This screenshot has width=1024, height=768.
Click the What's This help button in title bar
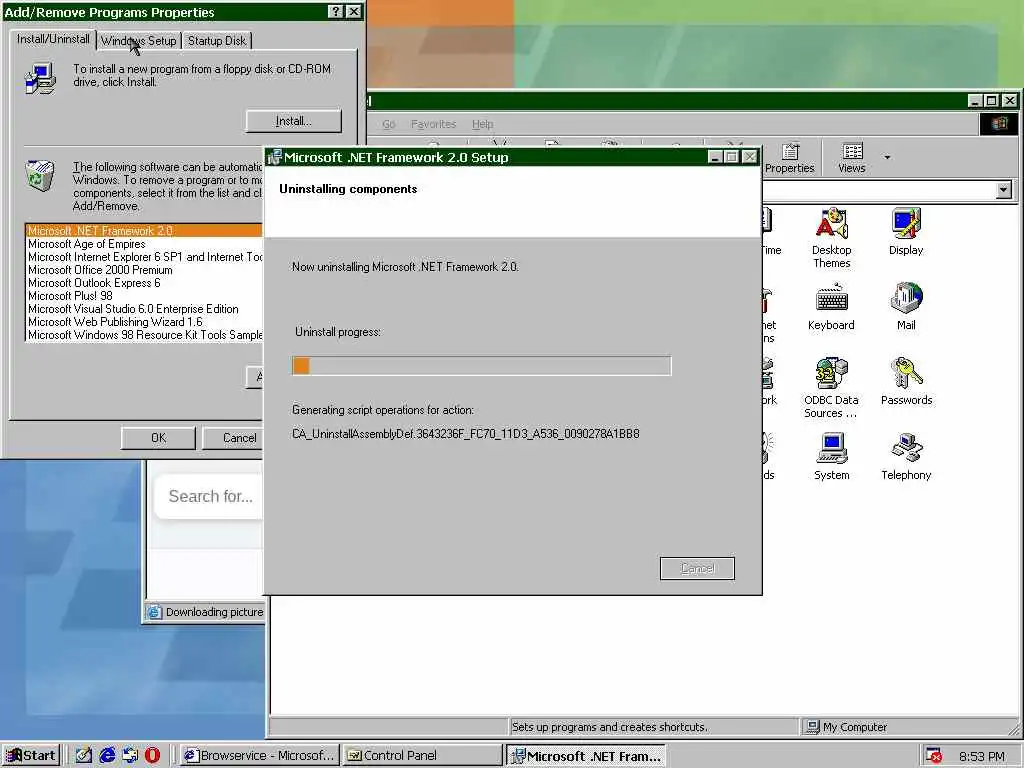coord(335,12)
